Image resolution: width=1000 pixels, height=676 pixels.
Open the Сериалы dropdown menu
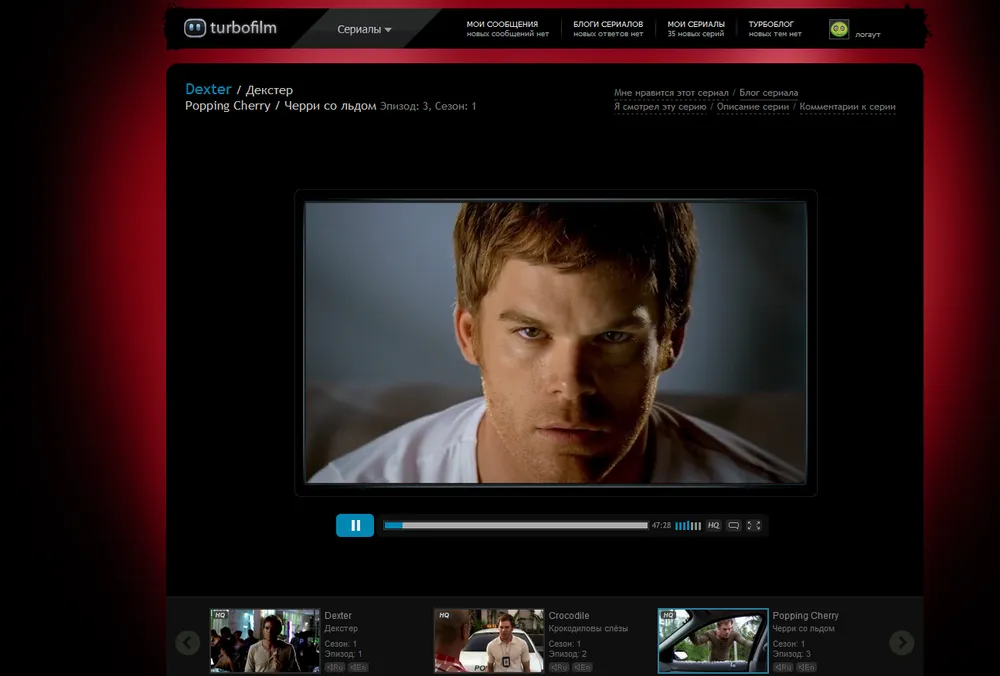pyautogui.click(x=364, y=29)
